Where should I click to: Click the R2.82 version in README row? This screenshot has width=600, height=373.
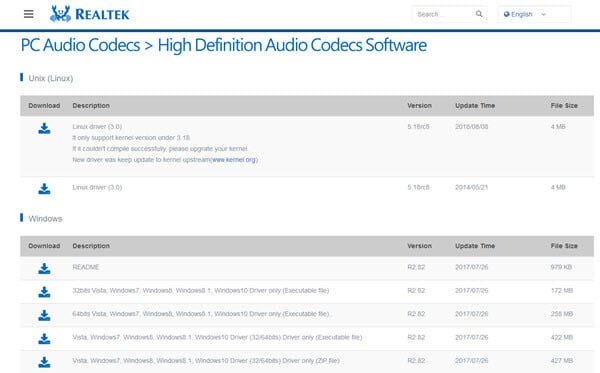pos(416,267)
